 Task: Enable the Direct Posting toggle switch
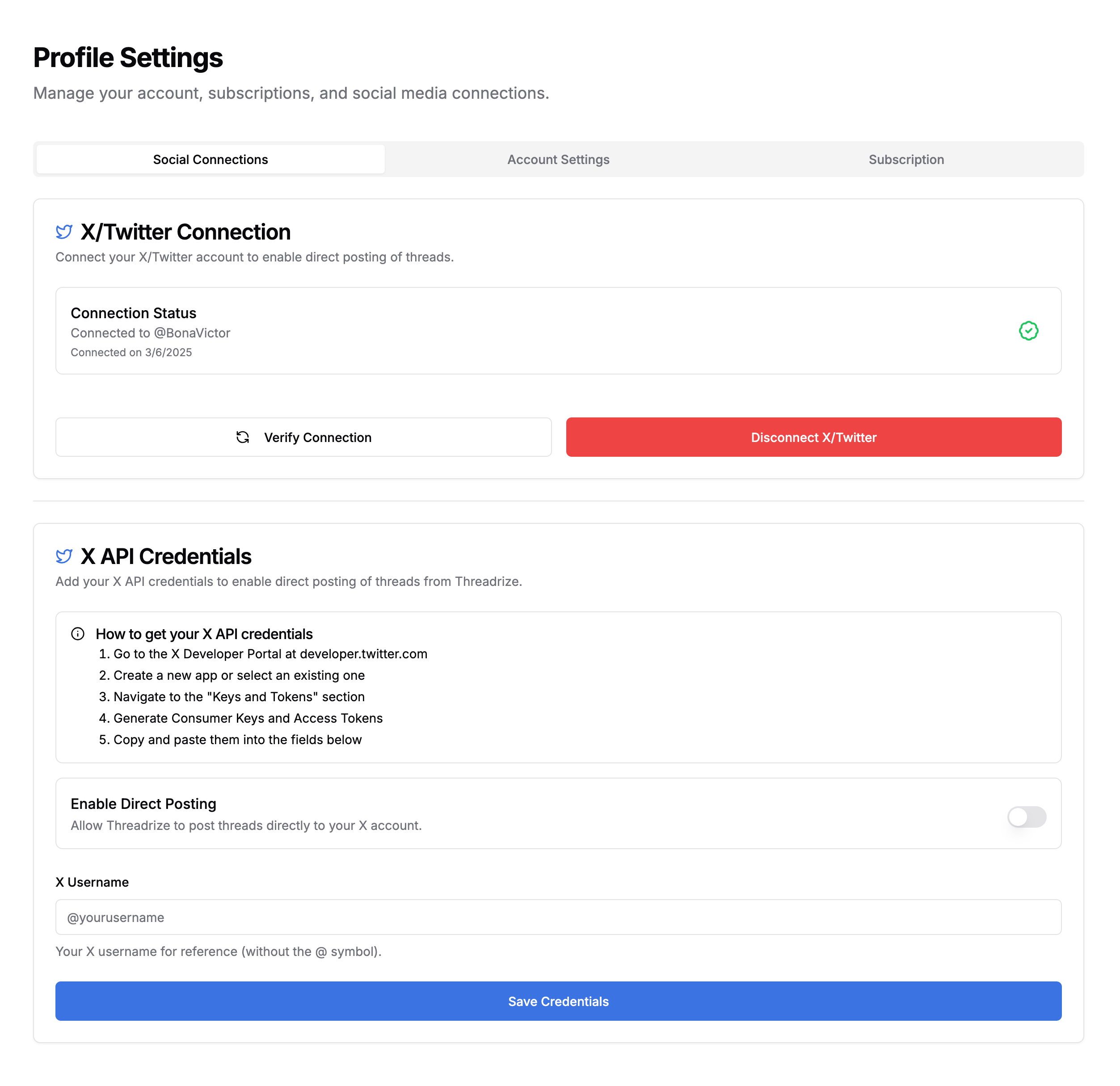pyautogui.click(x=1026, y=817)
